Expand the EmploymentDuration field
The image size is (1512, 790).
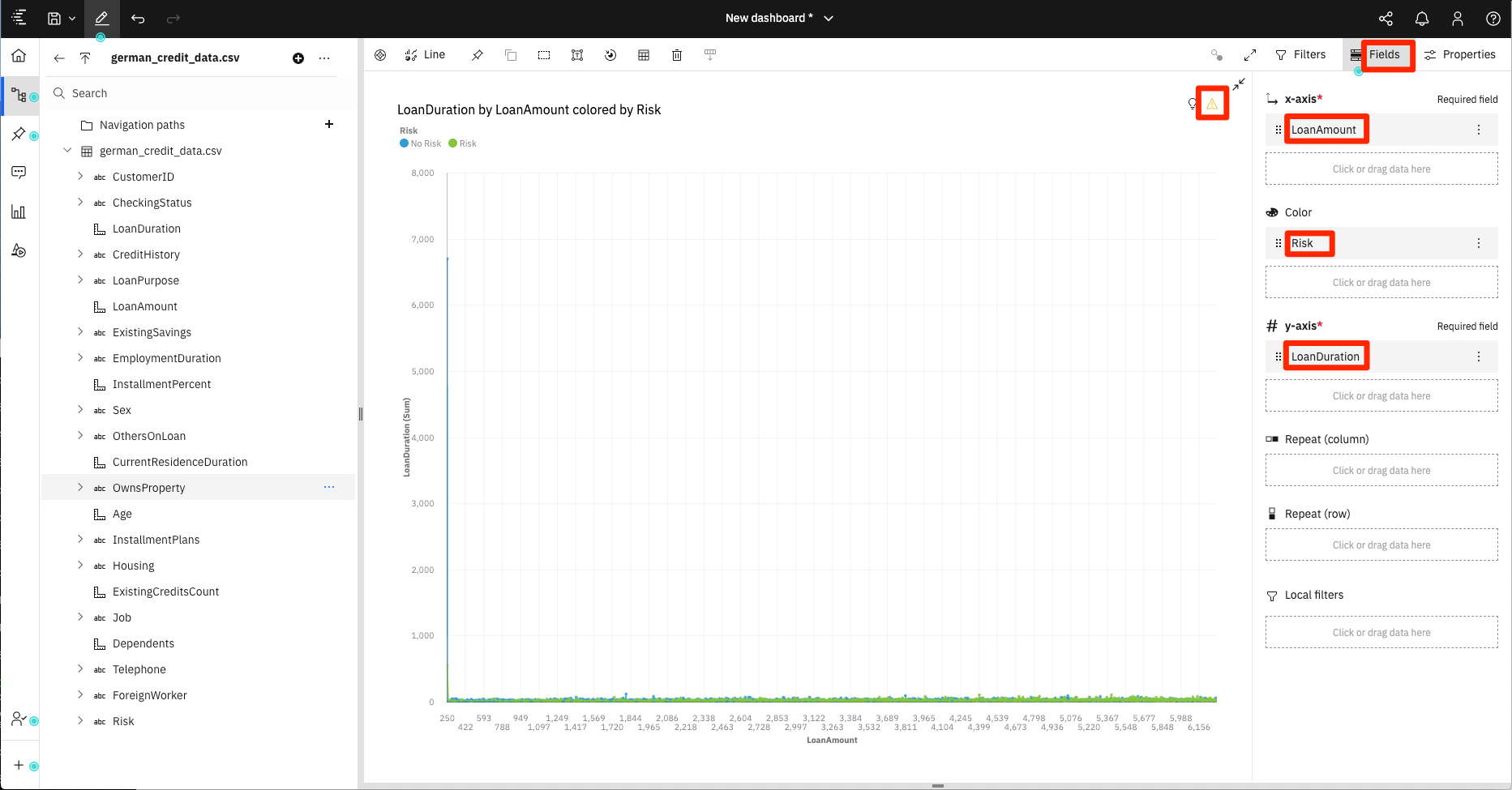79,357
